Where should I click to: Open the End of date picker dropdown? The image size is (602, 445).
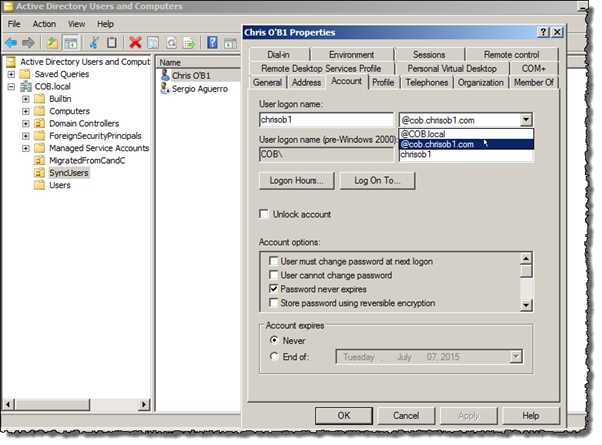pos(516,357)
